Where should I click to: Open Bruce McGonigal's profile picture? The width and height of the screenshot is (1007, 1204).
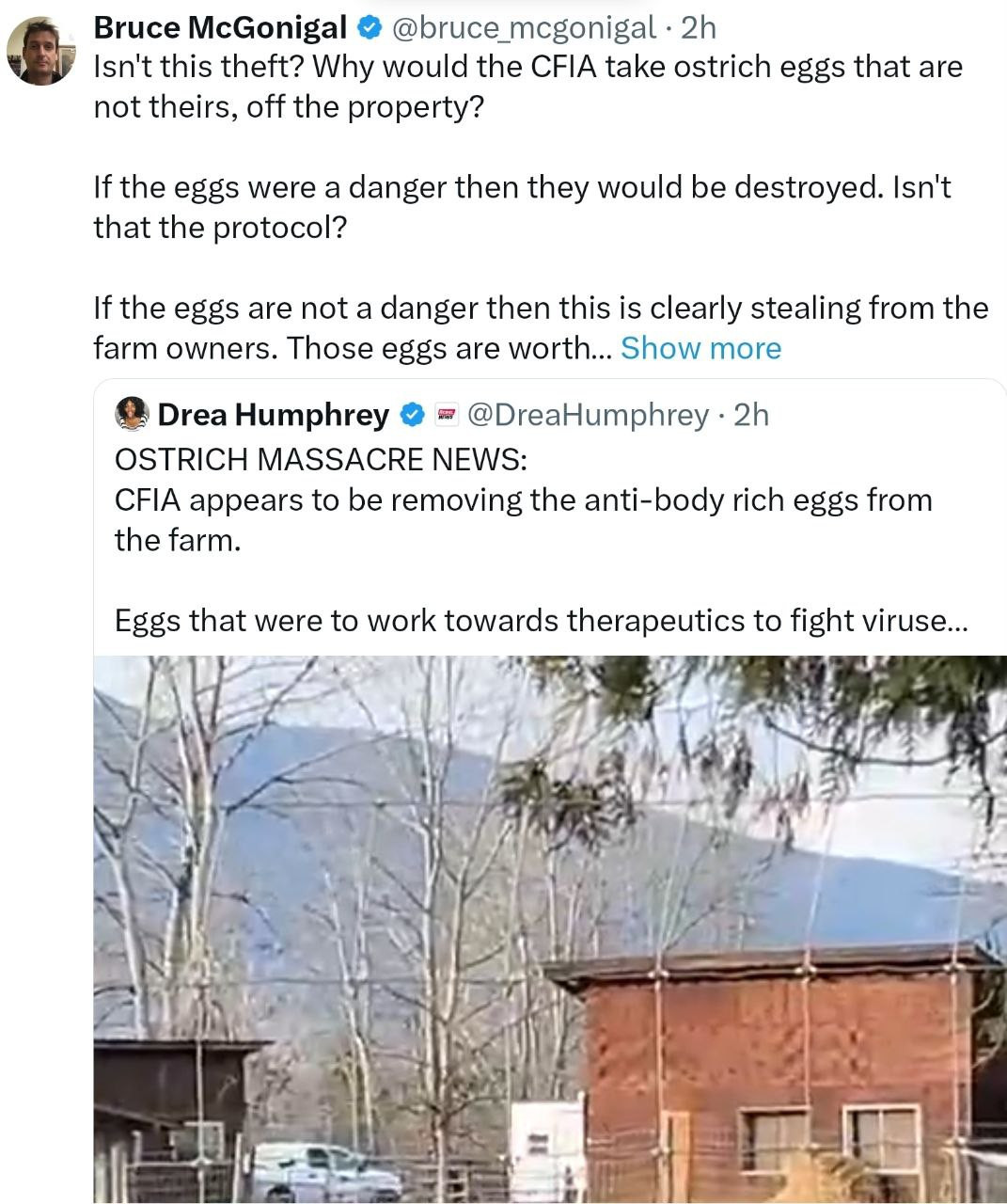point(41,52)
